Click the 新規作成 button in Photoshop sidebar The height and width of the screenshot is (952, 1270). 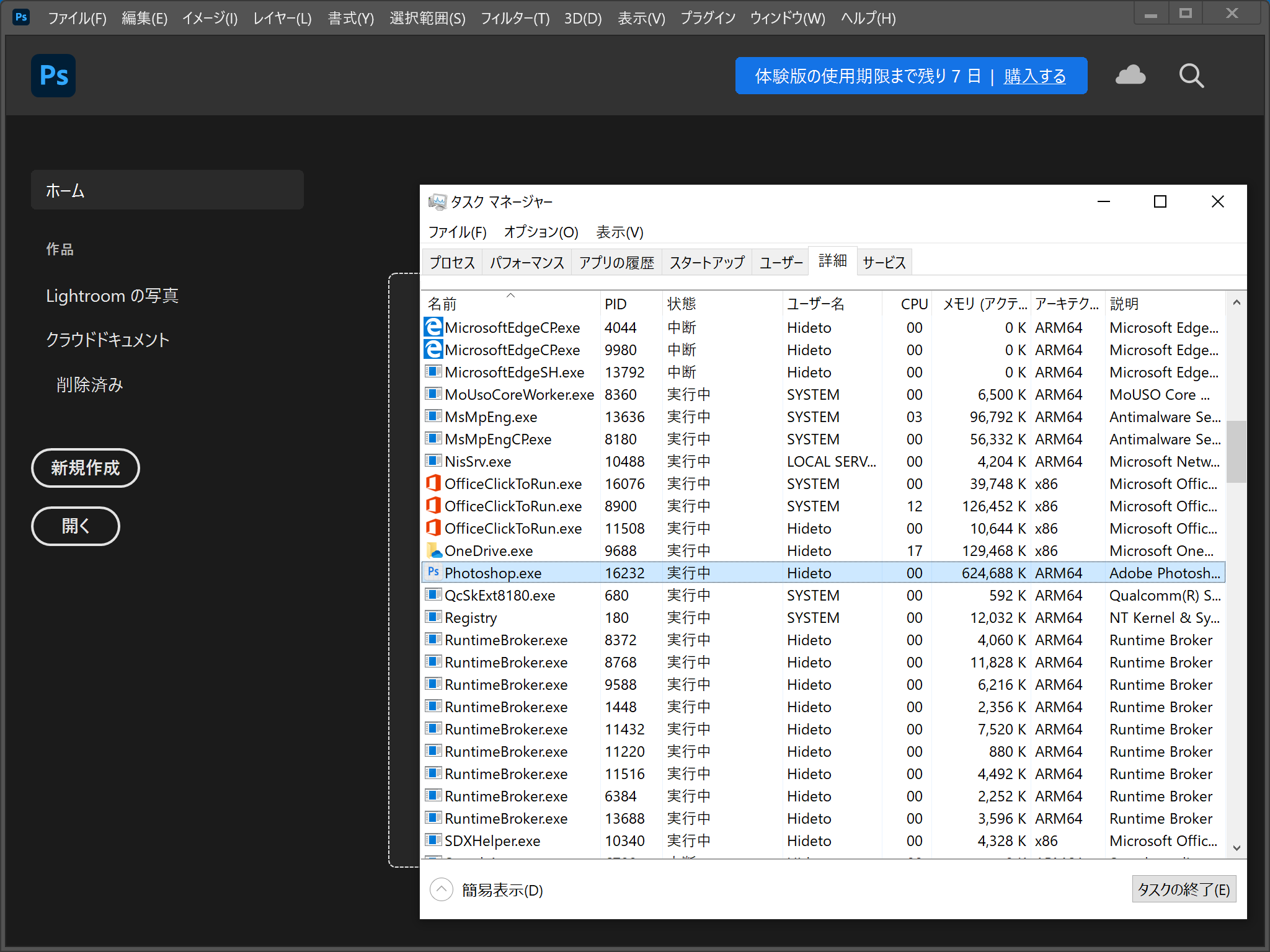(x=85, y=468)
